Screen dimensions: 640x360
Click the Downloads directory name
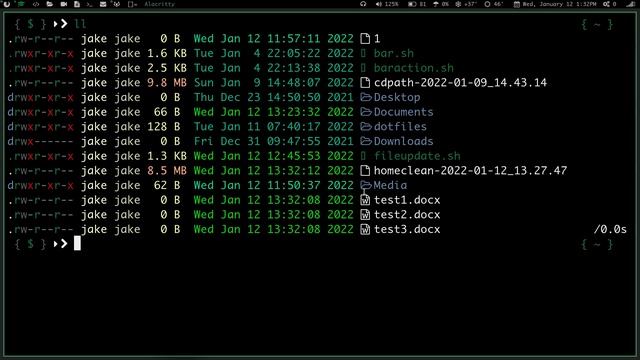(403, 142)
